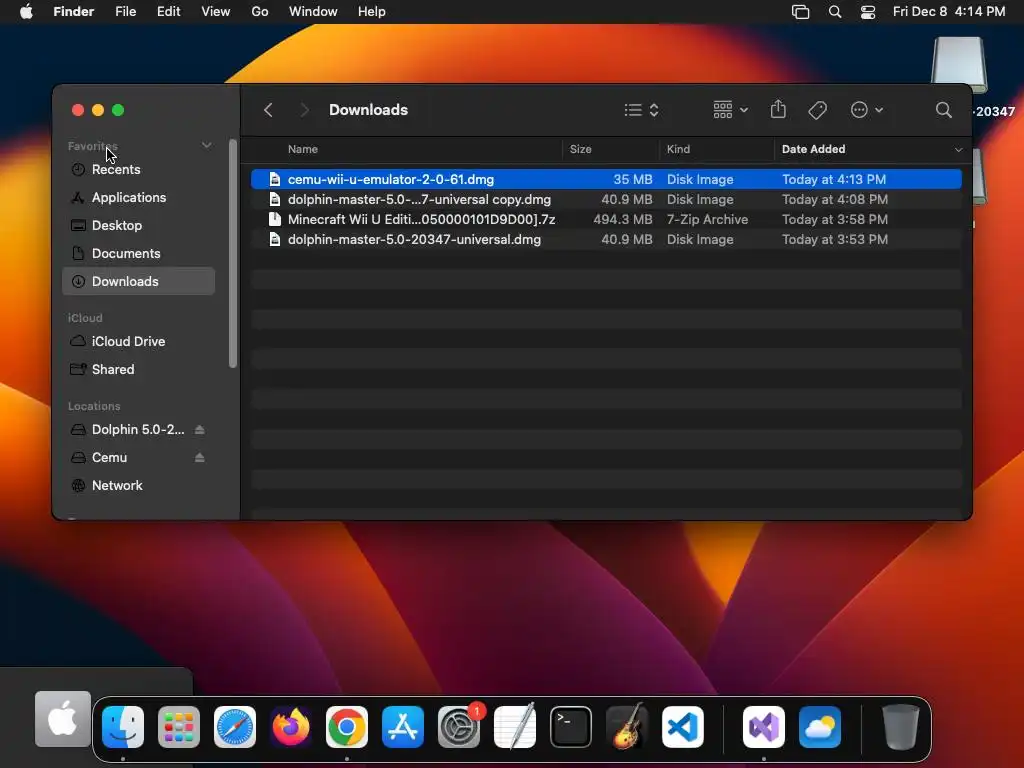
Task: Open the group-by options dropdown
Action: coord(730,110)
